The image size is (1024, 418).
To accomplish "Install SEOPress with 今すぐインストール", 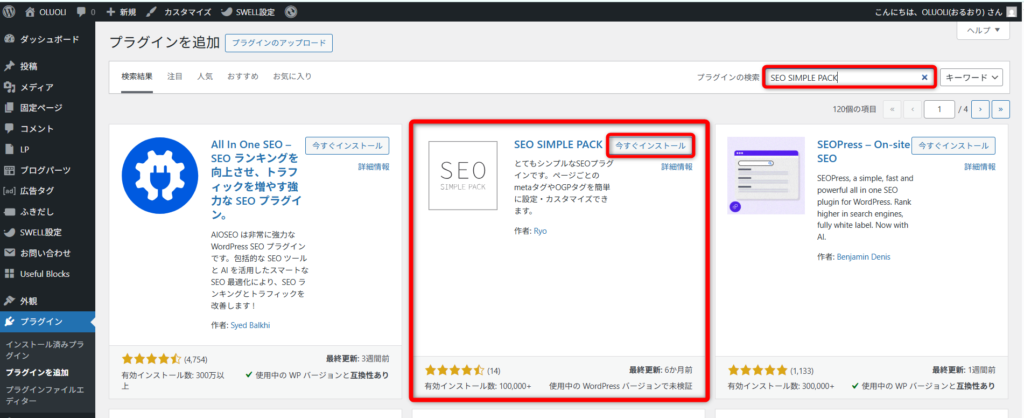I will coord(953,146).
